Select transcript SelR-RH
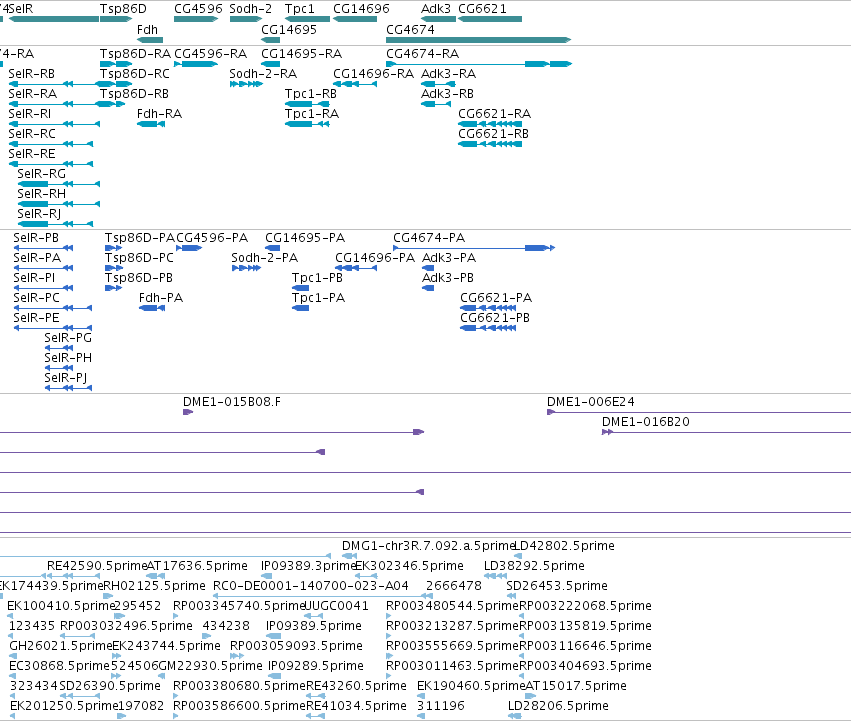 pos(59,204)
